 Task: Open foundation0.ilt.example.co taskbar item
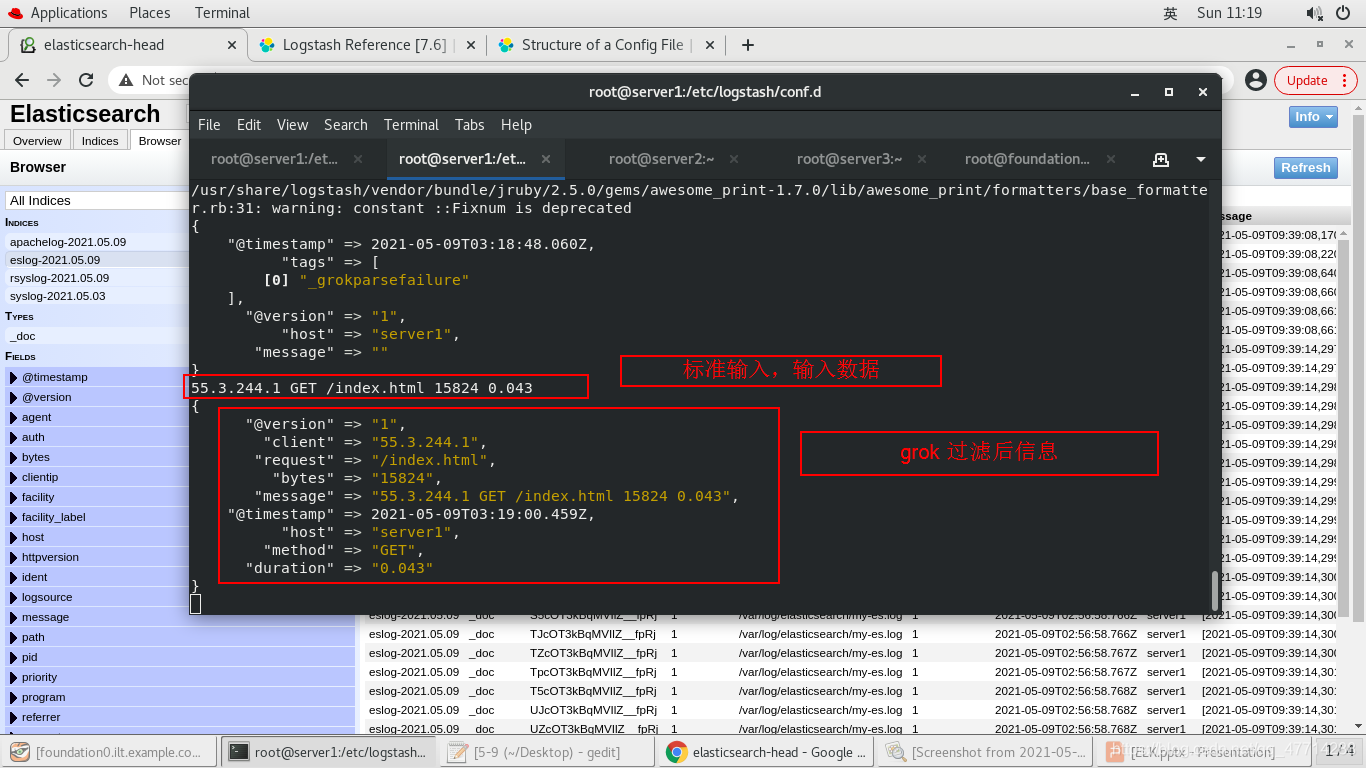(x=108, y=752)
